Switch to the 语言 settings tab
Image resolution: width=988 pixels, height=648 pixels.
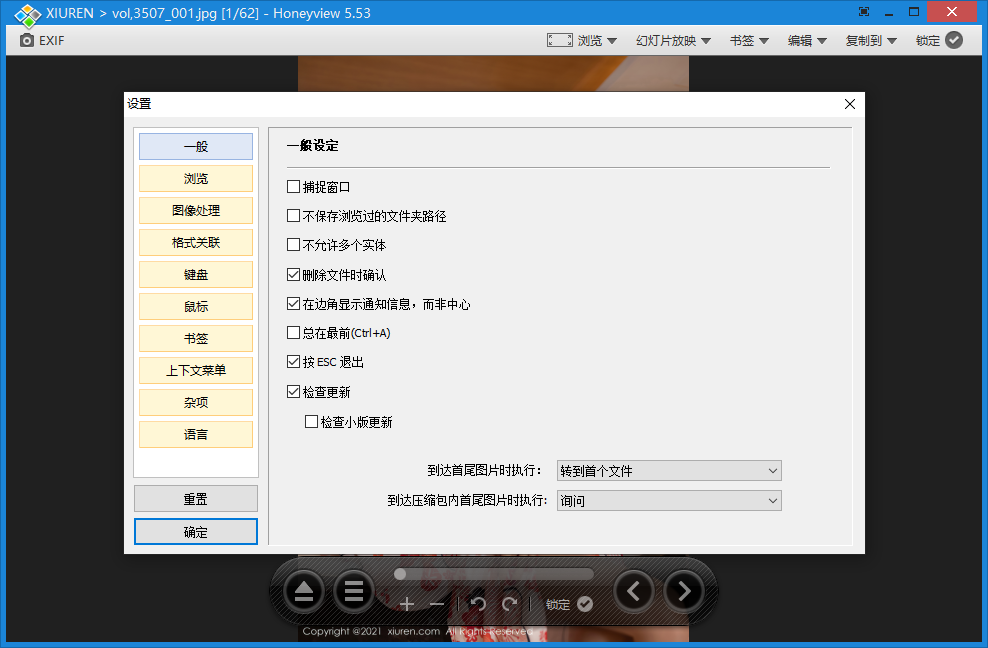[x=195, y=434]
